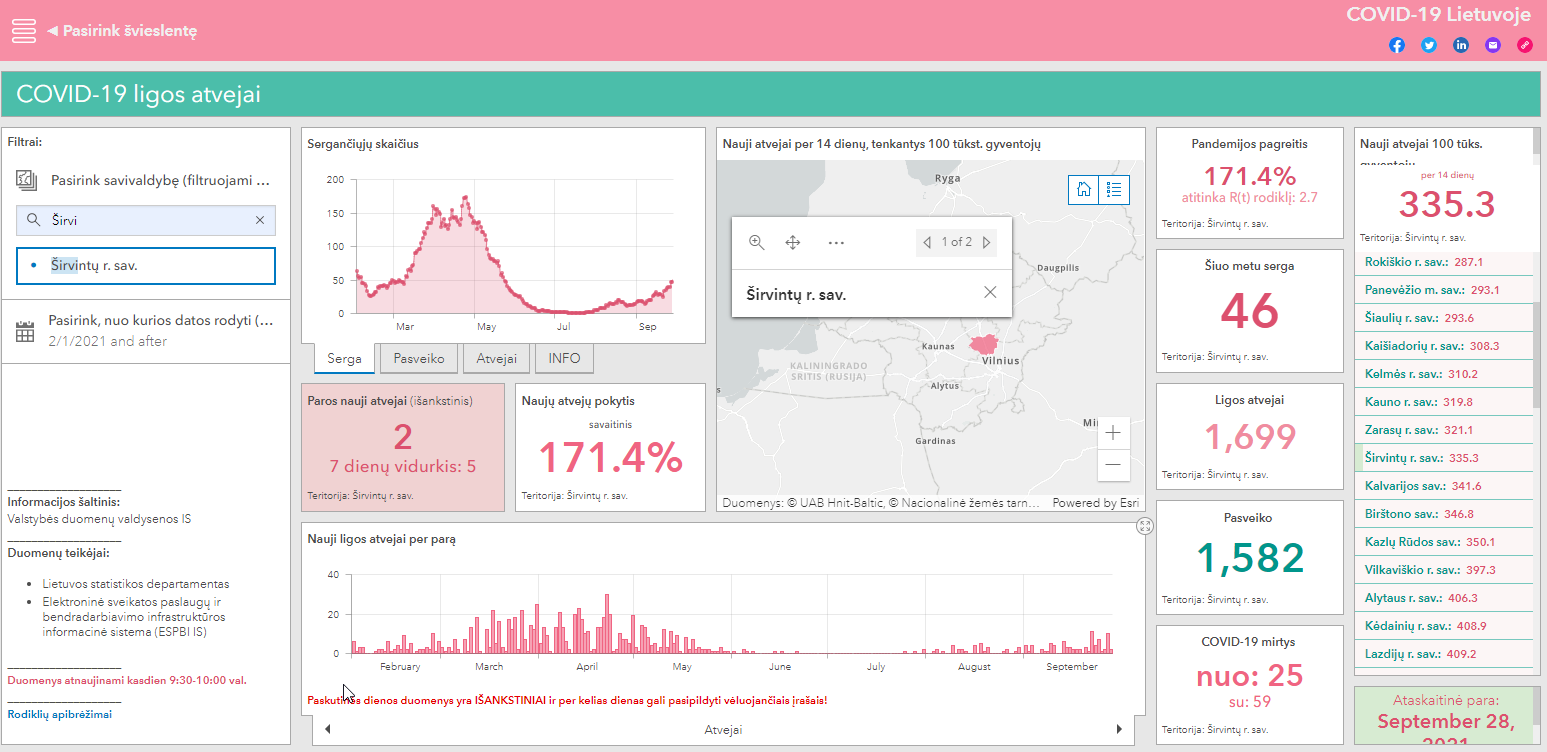Share dashboard on Facebook
Screen dimensions: 1547x752
tap(1397, 45)
